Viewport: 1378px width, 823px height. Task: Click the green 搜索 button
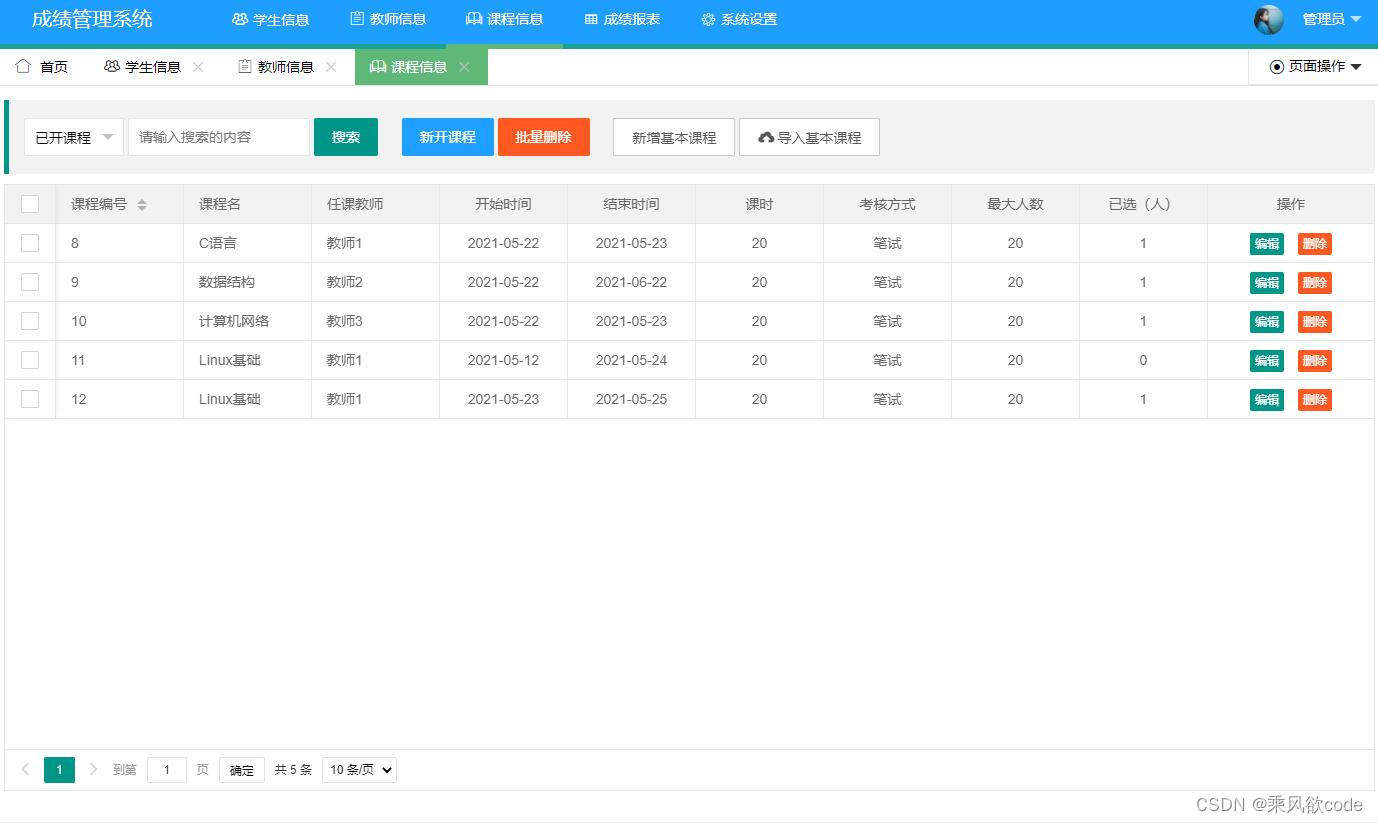(346, 137)
